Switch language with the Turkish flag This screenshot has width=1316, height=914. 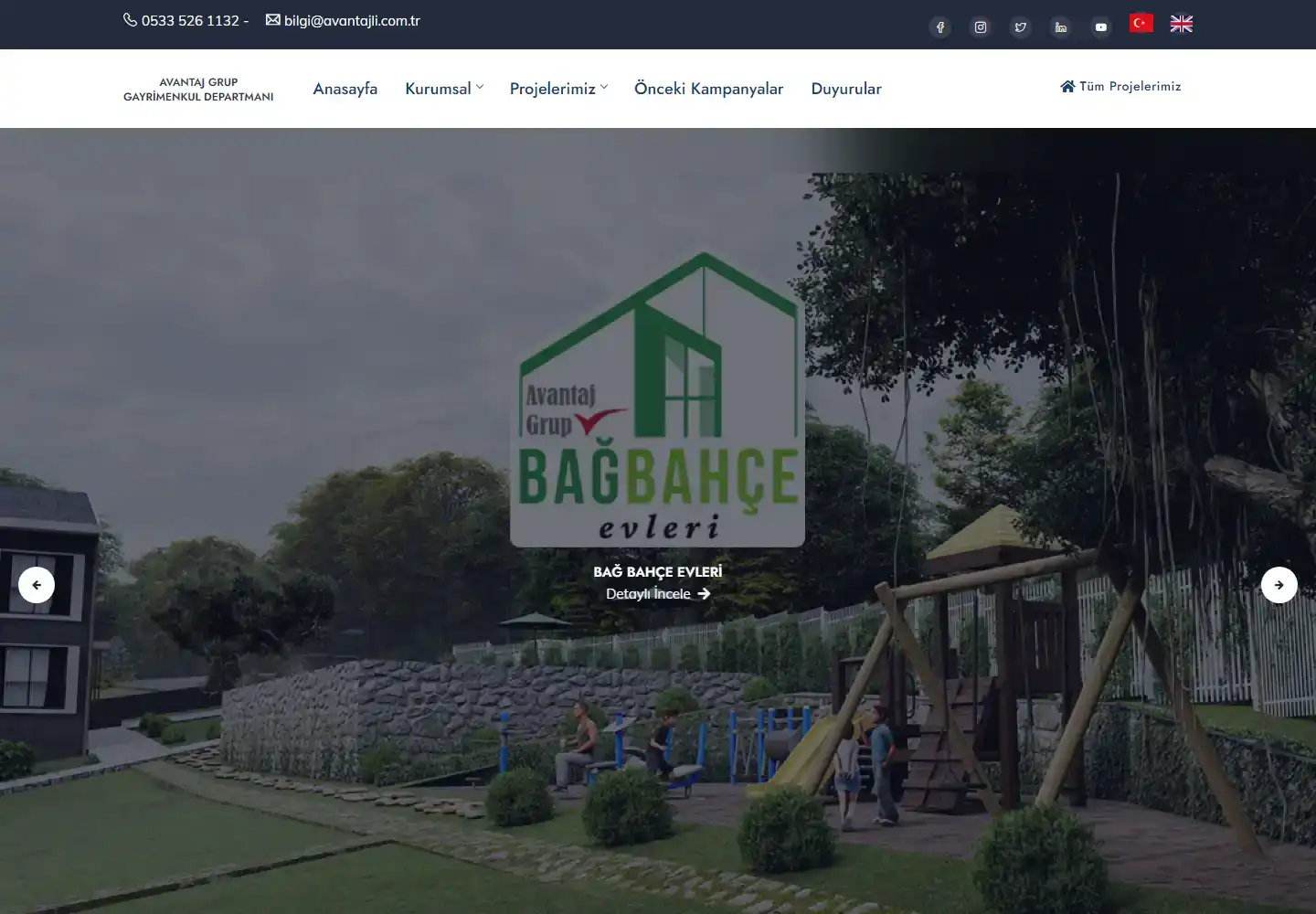click(x=1141, y=23)
